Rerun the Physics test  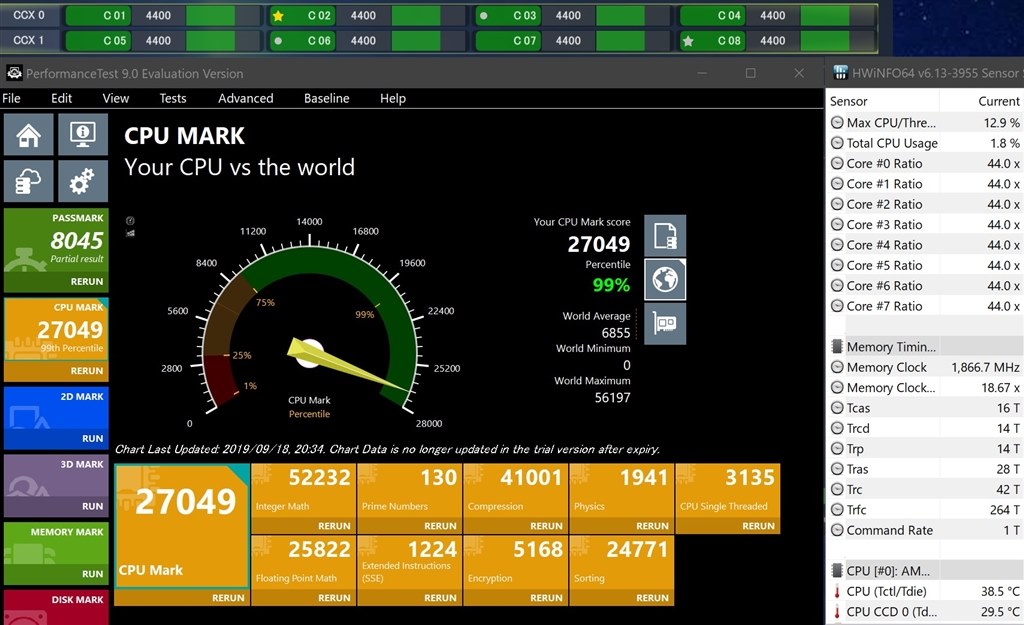click(652, 526)
